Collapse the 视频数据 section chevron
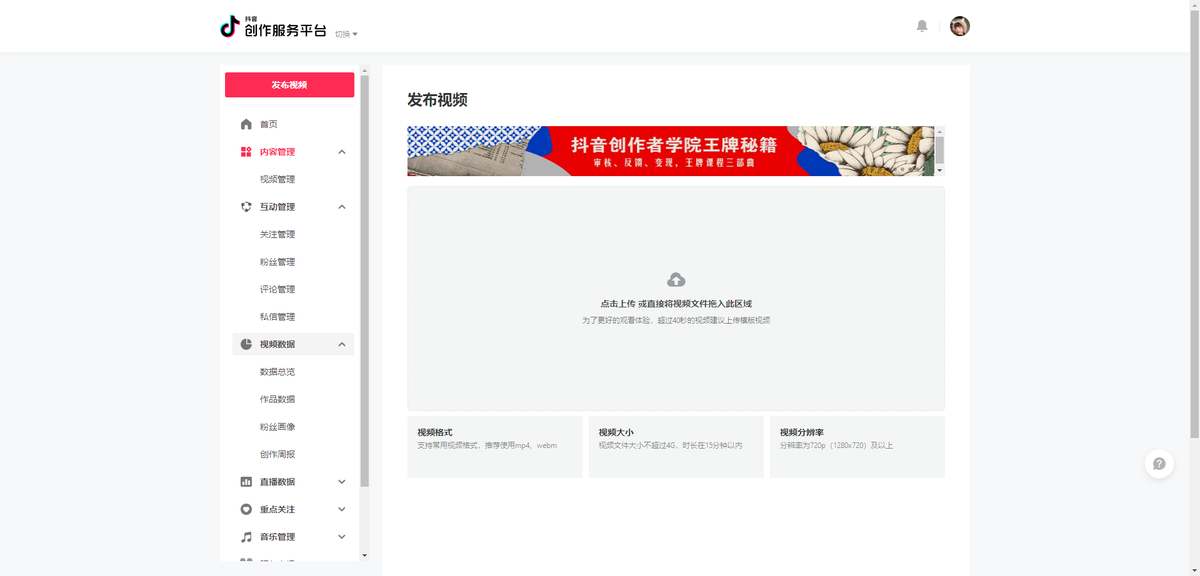This screenshot has width=1200, height=576. coord(342,344)
